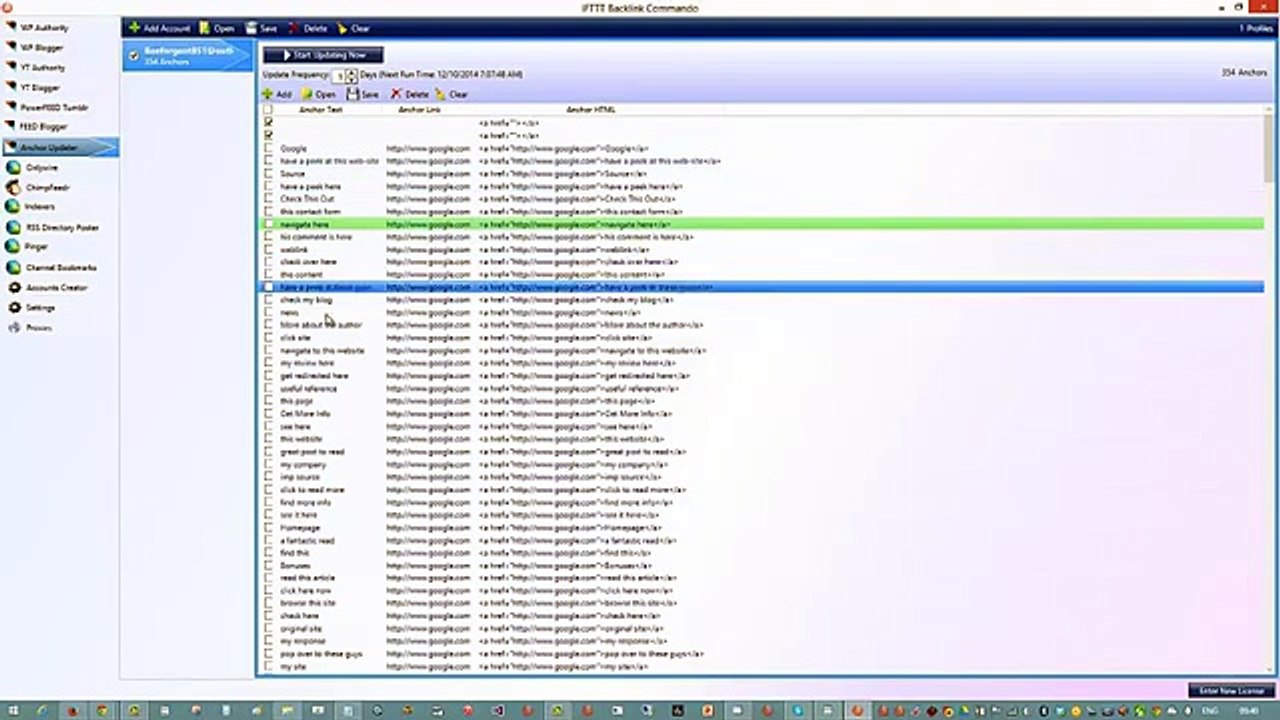Increase update frequency with the up arrow
This screenshot has width=1280, height=720.
pyautogui.click(x=353, y=71)
